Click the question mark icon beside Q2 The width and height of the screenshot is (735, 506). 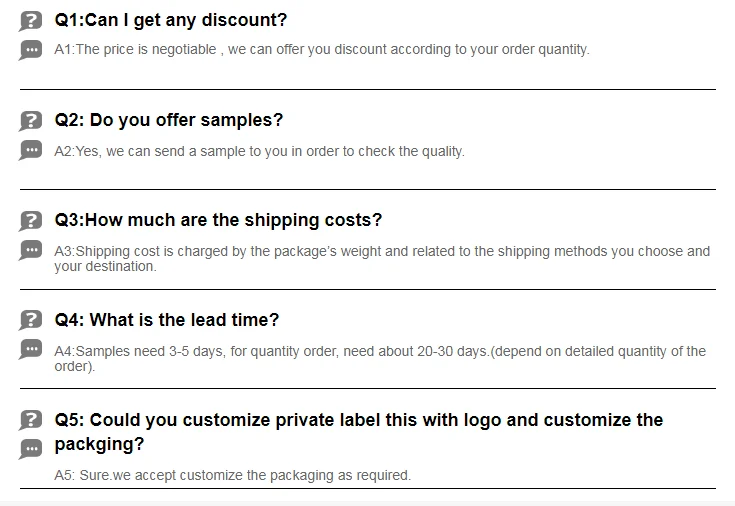point(31,121)
